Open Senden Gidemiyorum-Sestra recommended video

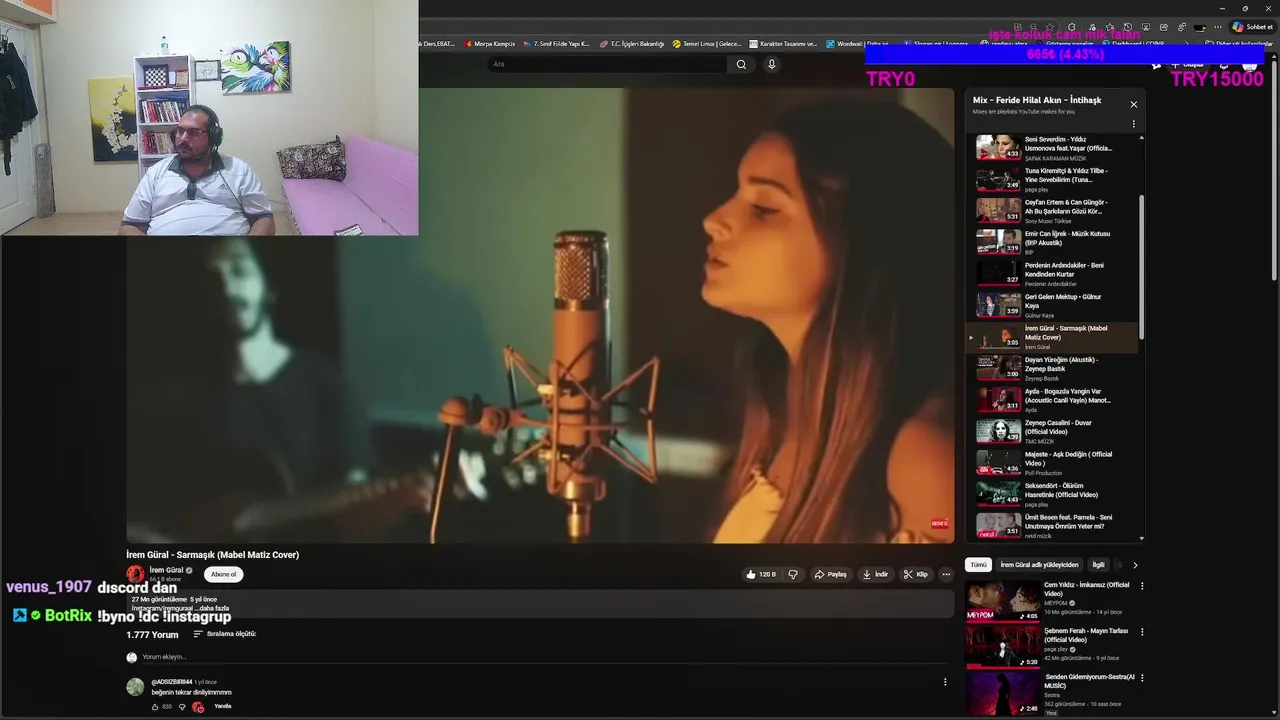(x=1049, y=693)
